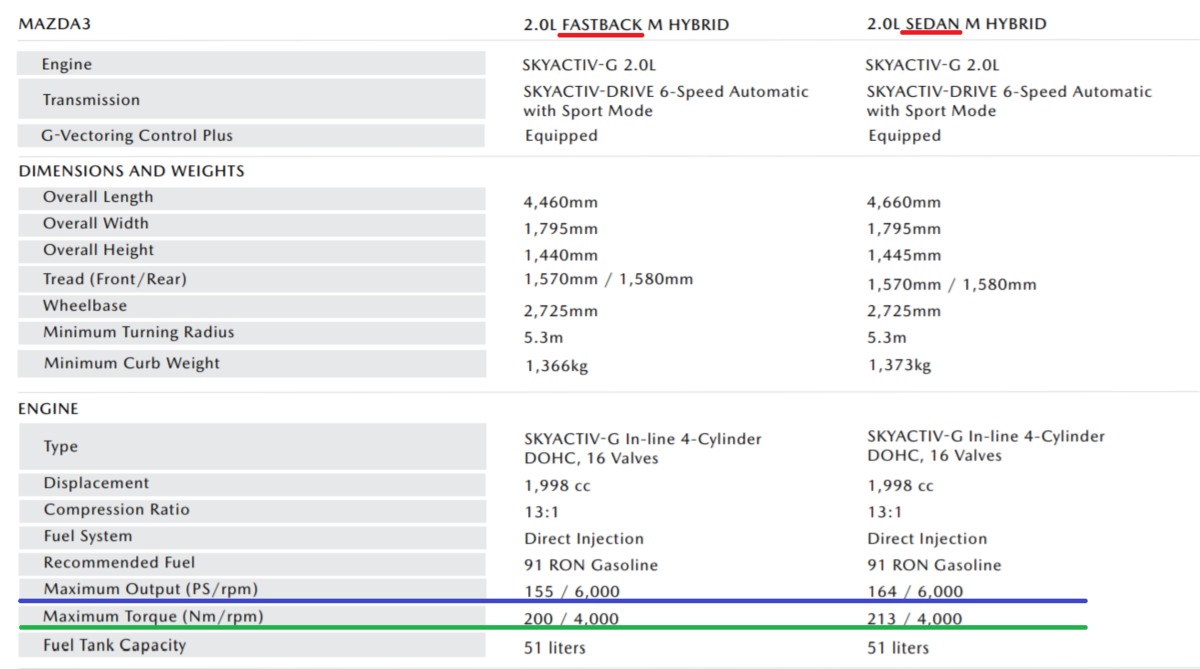Click the Tread (Front/Rear) row label
The height and width of the screenshot is (669, 1200).
(114, 279)
